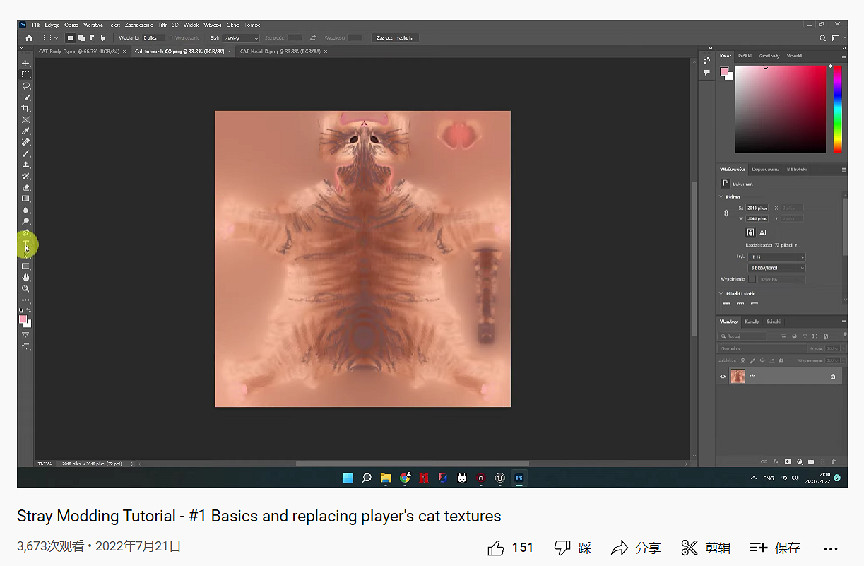The width and height of the screenshot is (864, 566).
Task: Click the Photoshop Home icon
Action: pyautogui.click(x=28, y=38)
